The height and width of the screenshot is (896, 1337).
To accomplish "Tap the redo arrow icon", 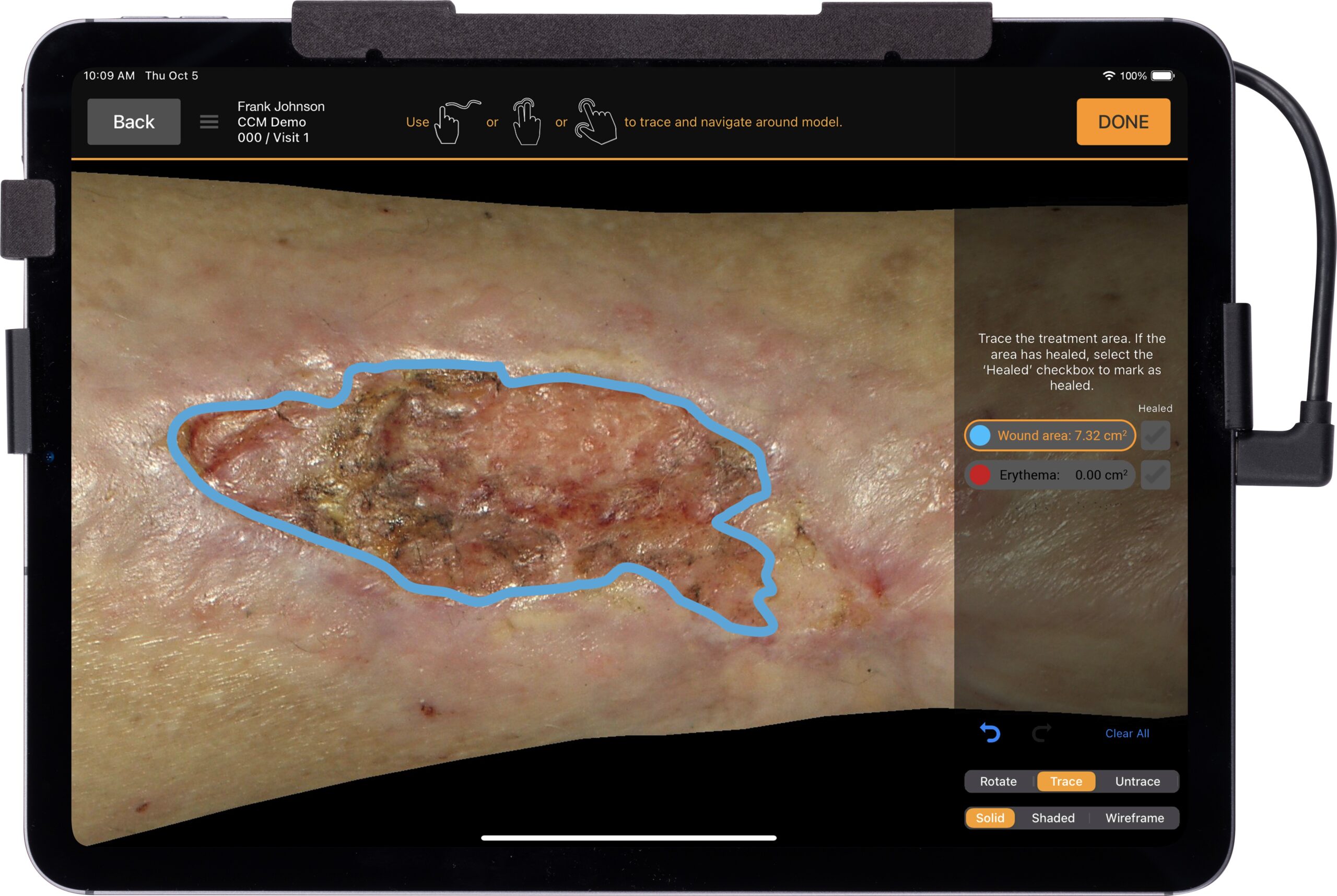I will pos(1041,733).
